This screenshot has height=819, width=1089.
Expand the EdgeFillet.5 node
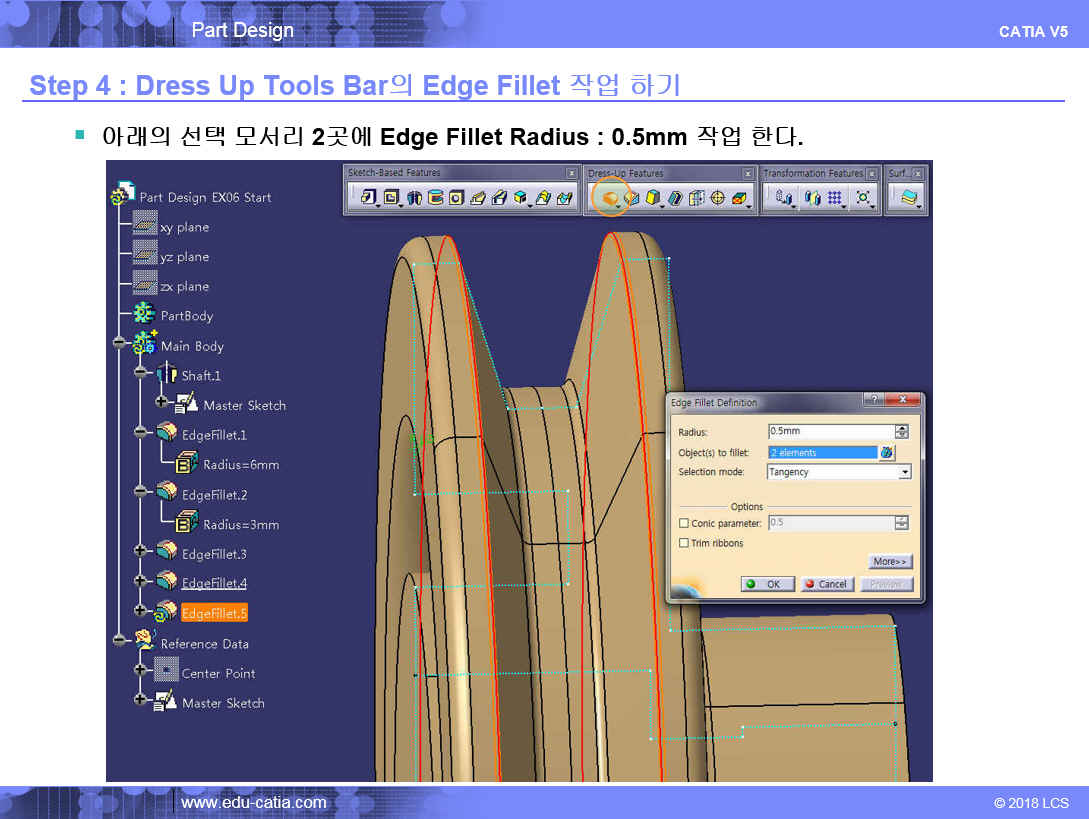140,610
